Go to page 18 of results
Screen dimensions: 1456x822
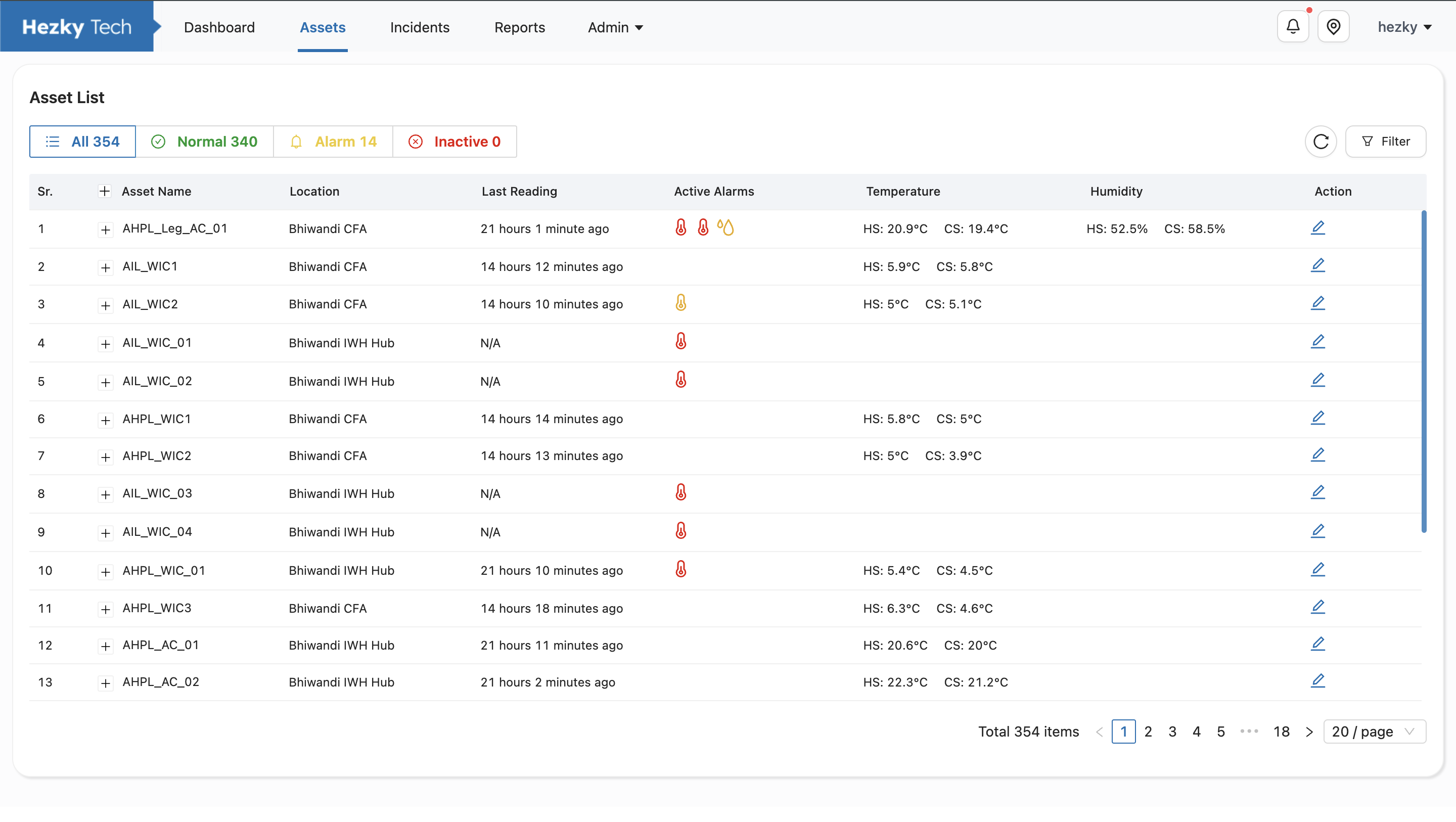pyautogui.click(x=1281, y=732)
